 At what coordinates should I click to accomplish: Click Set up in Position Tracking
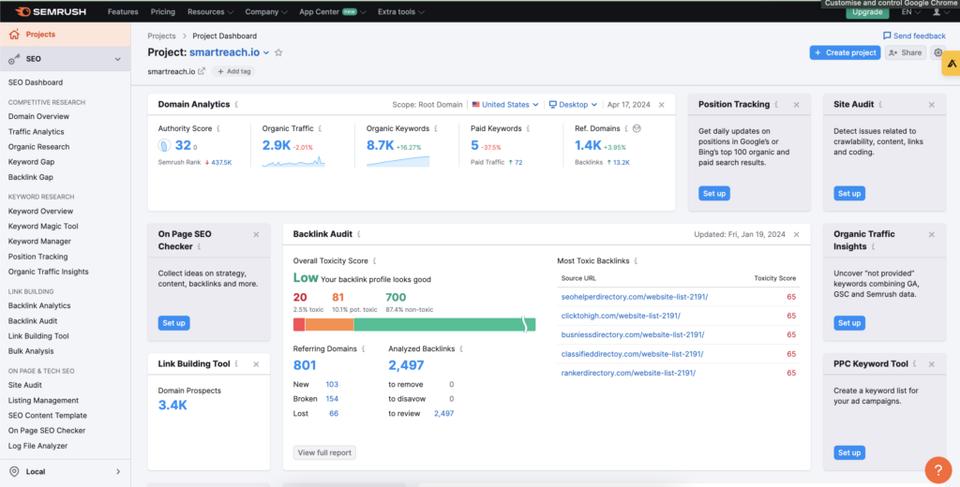[x=714, y=194]
